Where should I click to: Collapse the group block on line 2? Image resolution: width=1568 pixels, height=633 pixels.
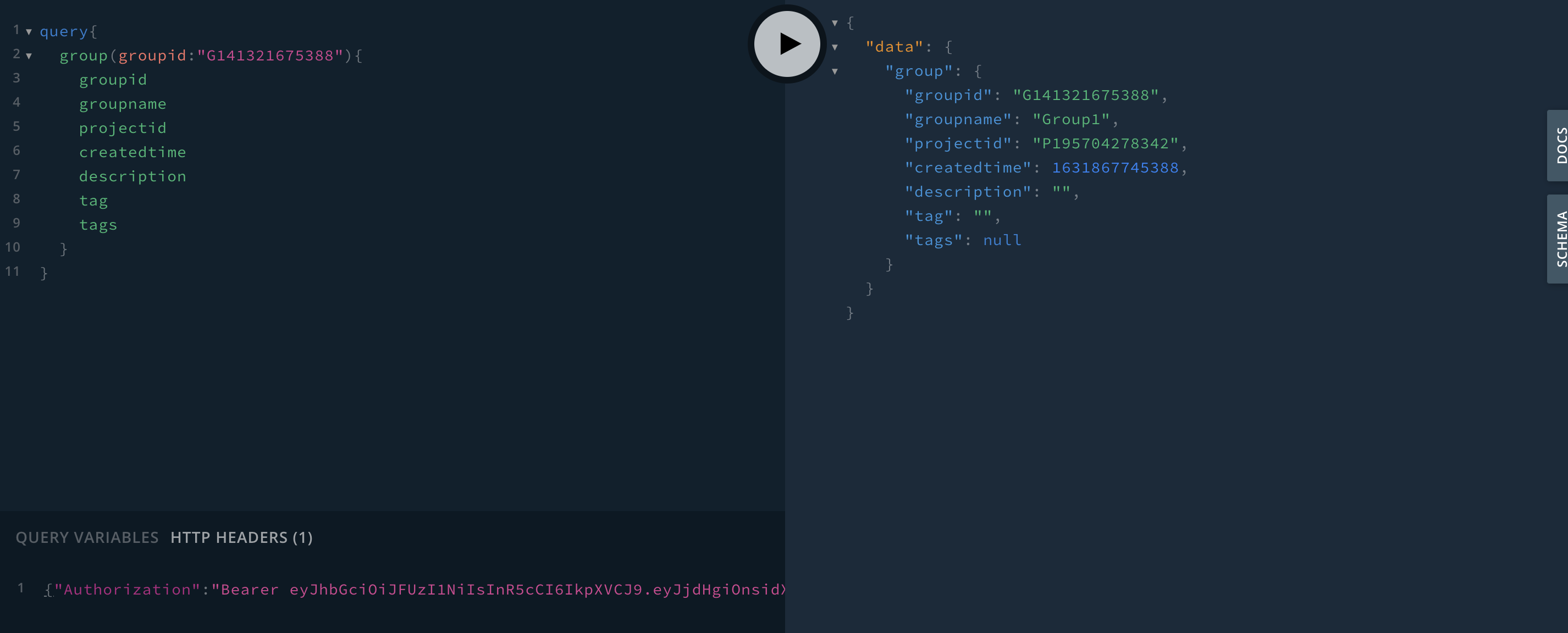pyautogui.click(x=29, y=56)
